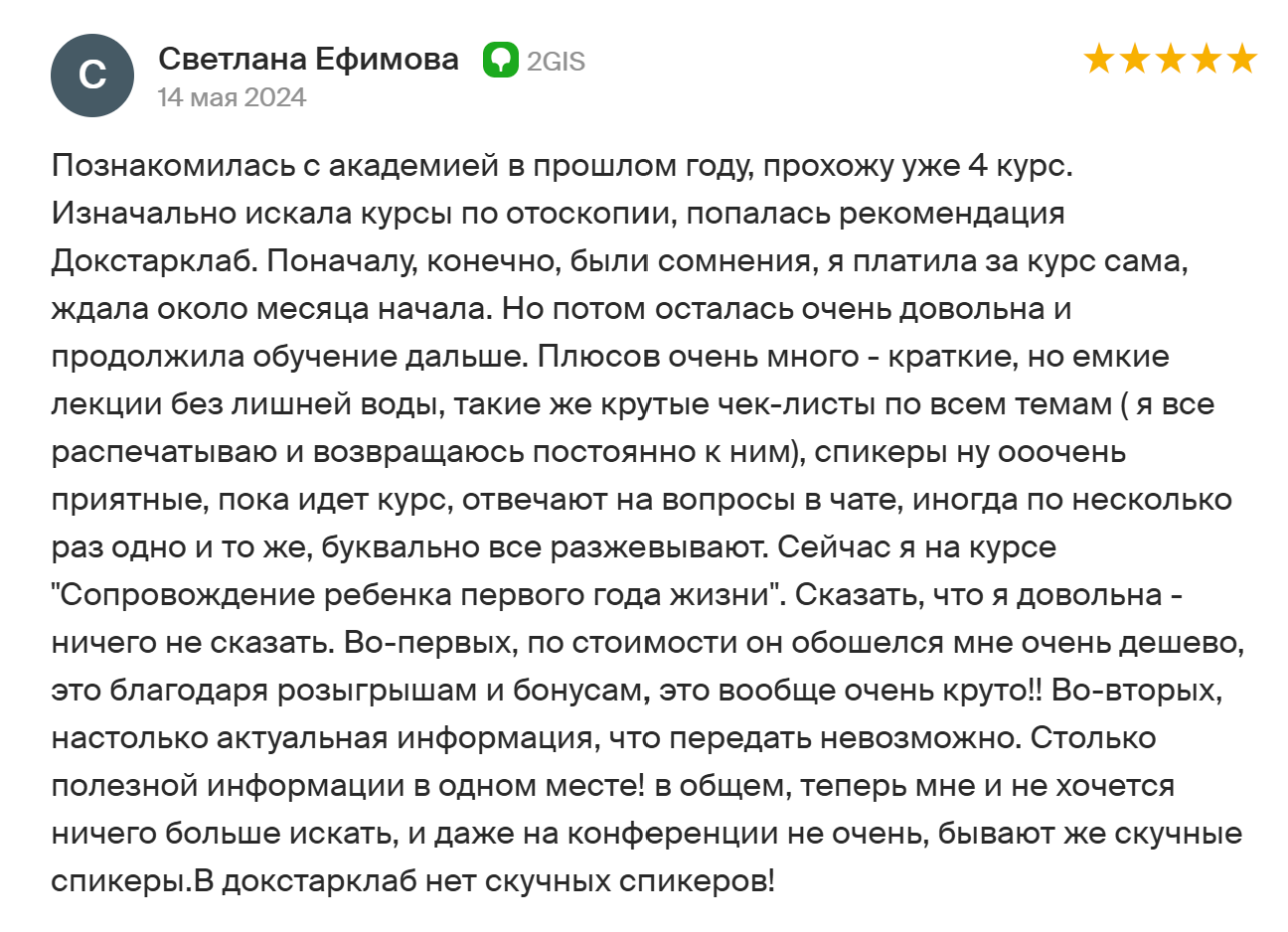Viewport: 1288px width, 932px height.
Task: Click the green 2GIS logo icon
Action: (x=501, y=61)
